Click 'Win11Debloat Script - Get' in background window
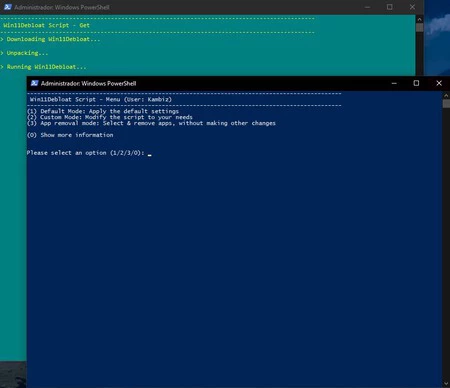The image size is (450, 388). [x=46, y=25]
